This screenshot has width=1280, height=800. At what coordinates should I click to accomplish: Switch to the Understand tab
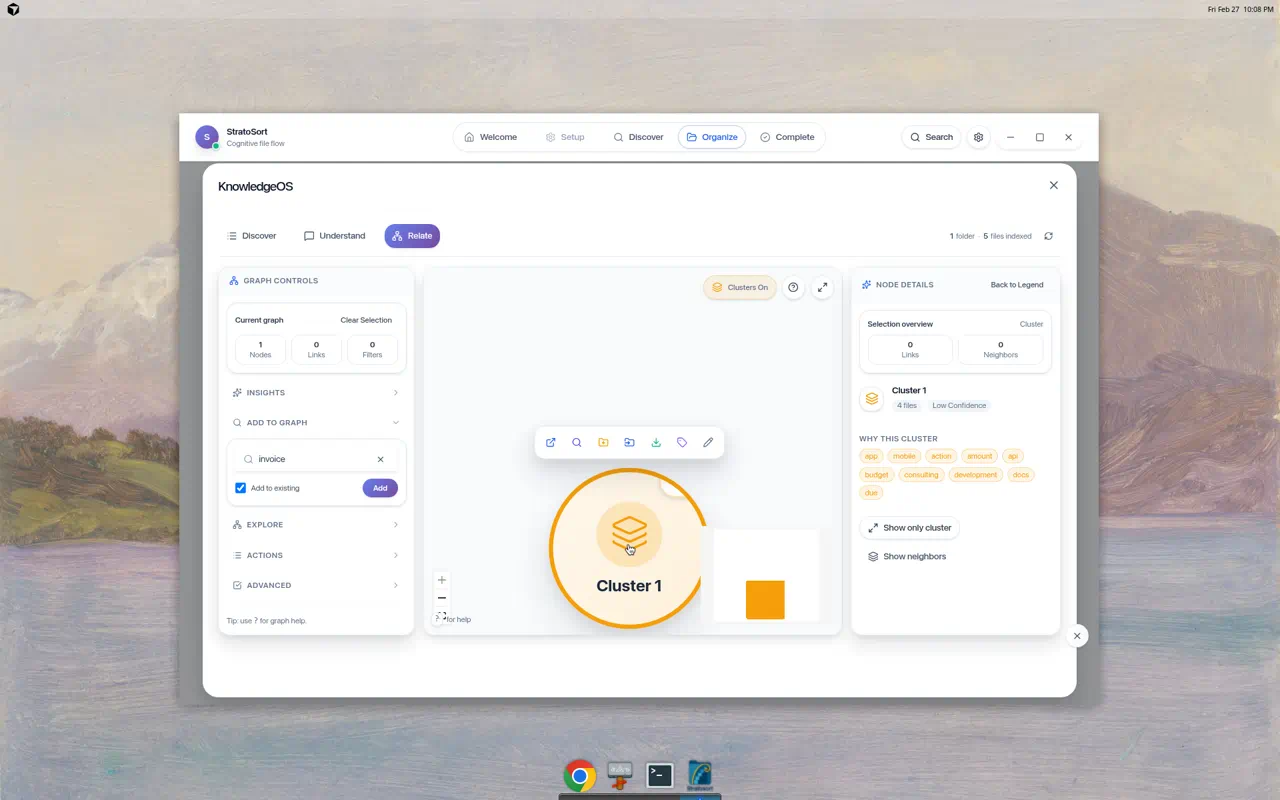click(x=335, y=236)
